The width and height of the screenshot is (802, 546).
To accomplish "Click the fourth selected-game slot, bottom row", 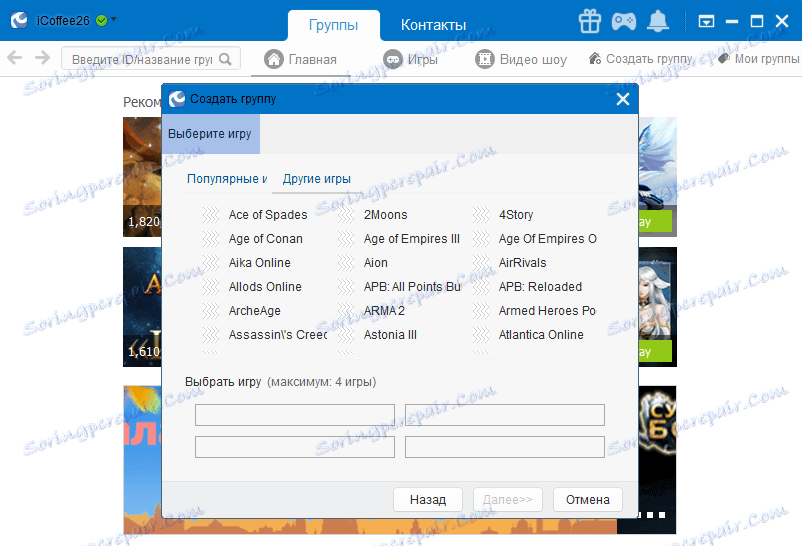I will click(x=505, y=447).
